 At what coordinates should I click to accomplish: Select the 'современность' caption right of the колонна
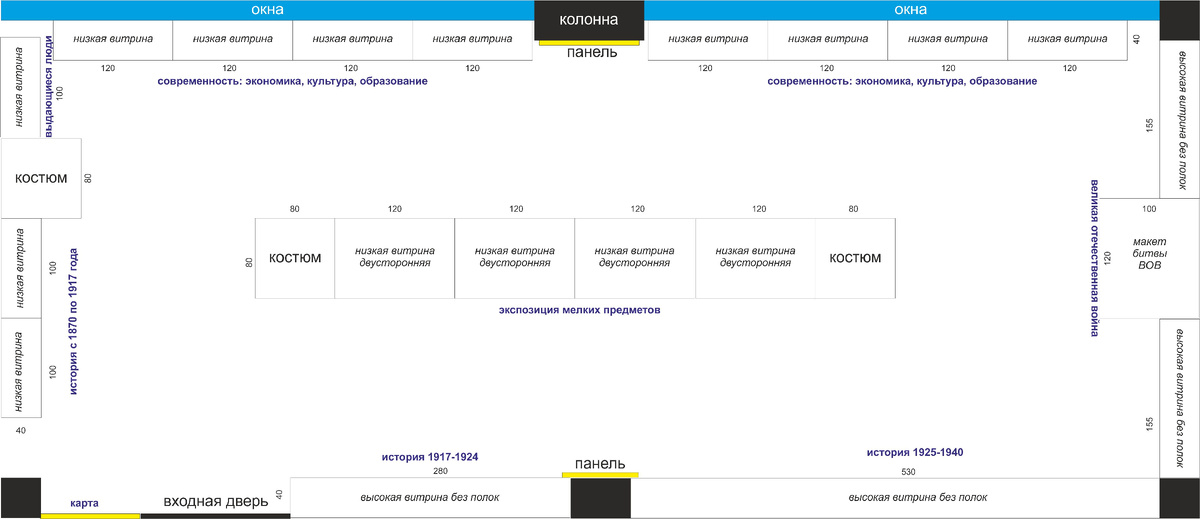(x=903, y=81)
